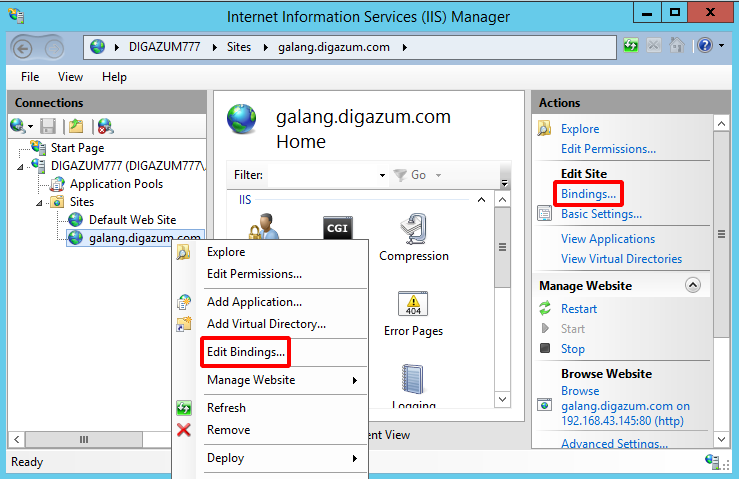
Task: Open the Go button dropdown arrow
Action: [x=438, y=175]
